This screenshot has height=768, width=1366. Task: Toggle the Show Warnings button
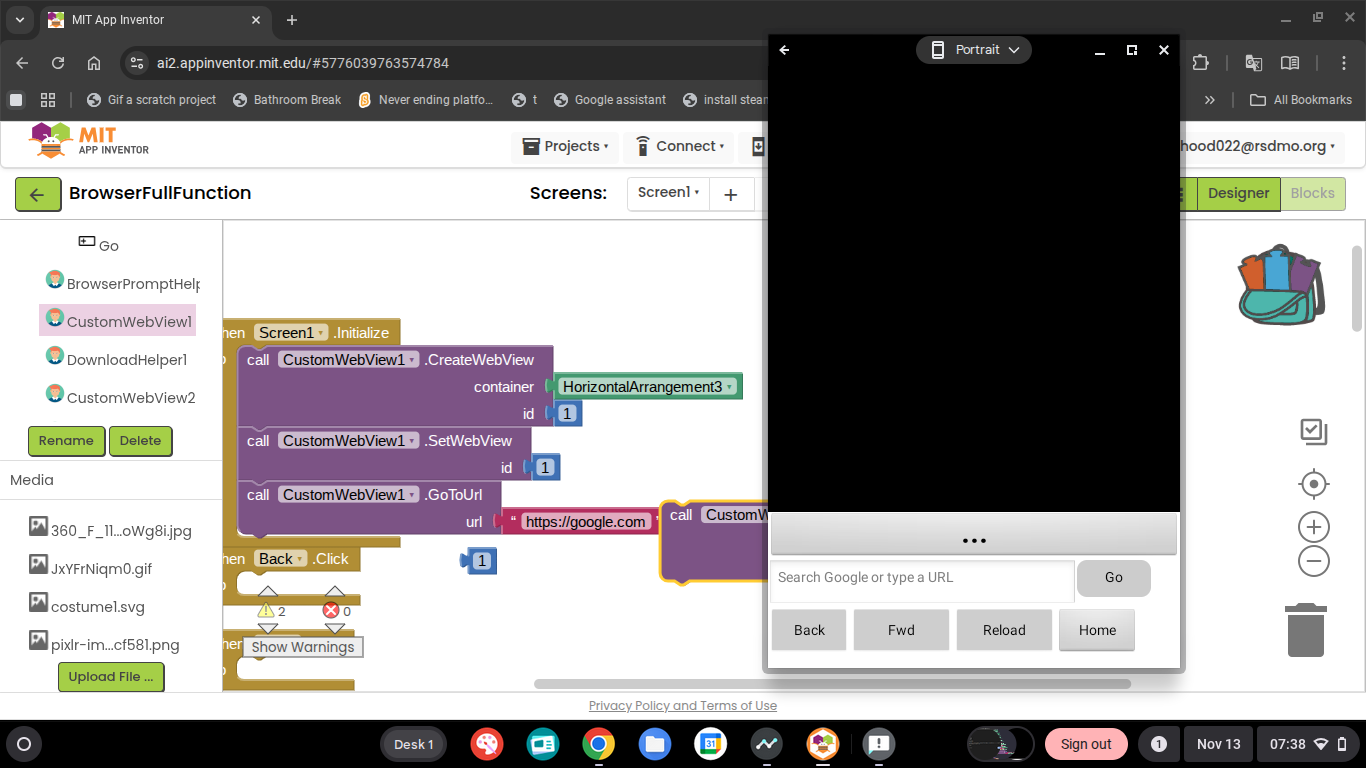[302, 647]
